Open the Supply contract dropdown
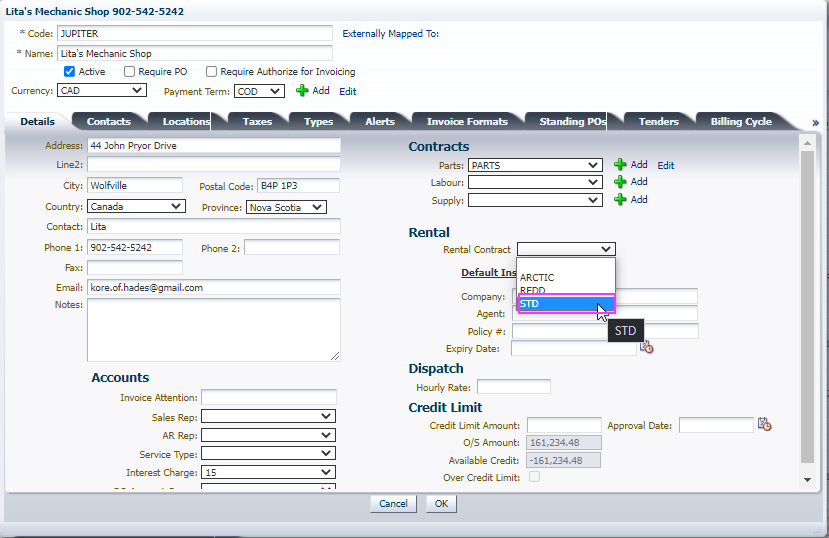 (535, 200)
